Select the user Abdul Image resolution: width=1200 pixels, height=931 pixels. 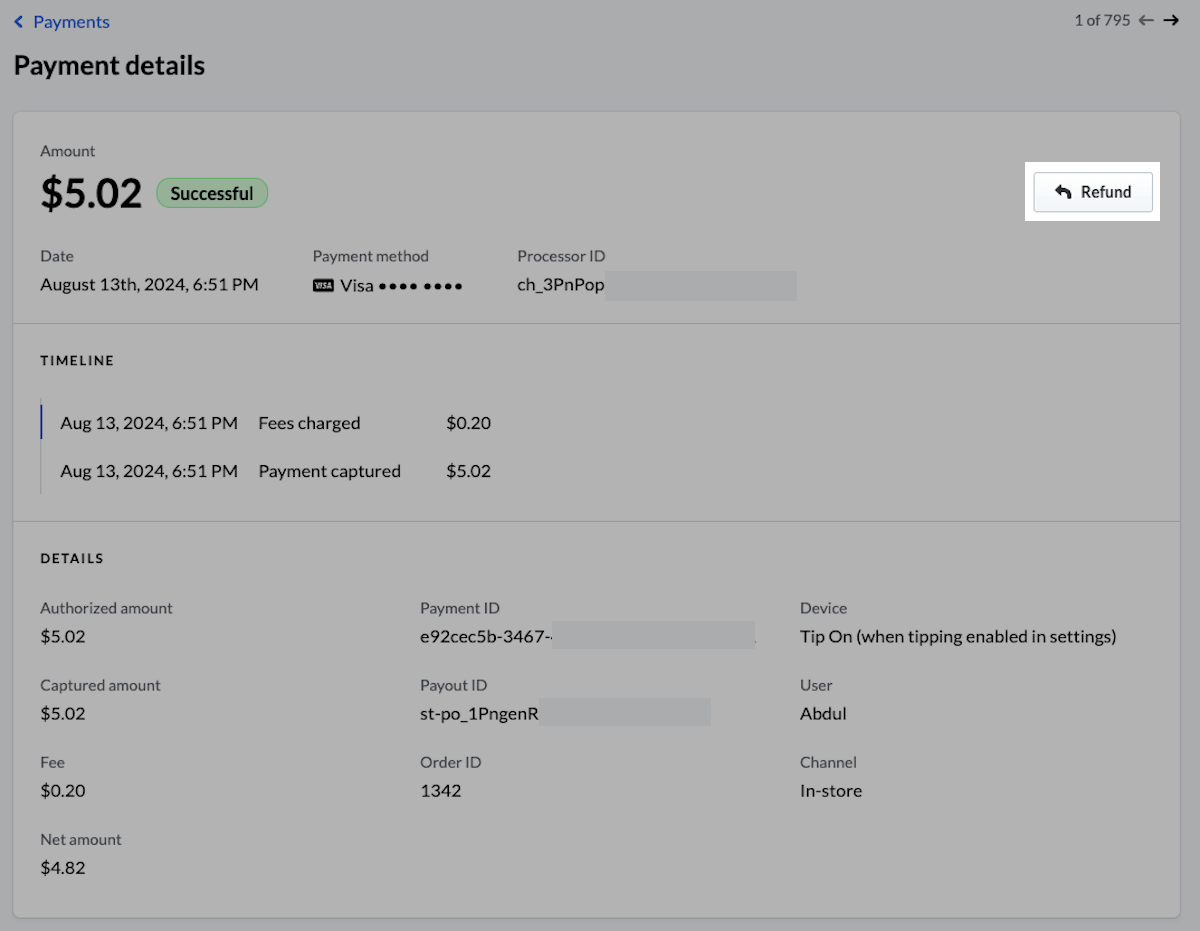822,713
